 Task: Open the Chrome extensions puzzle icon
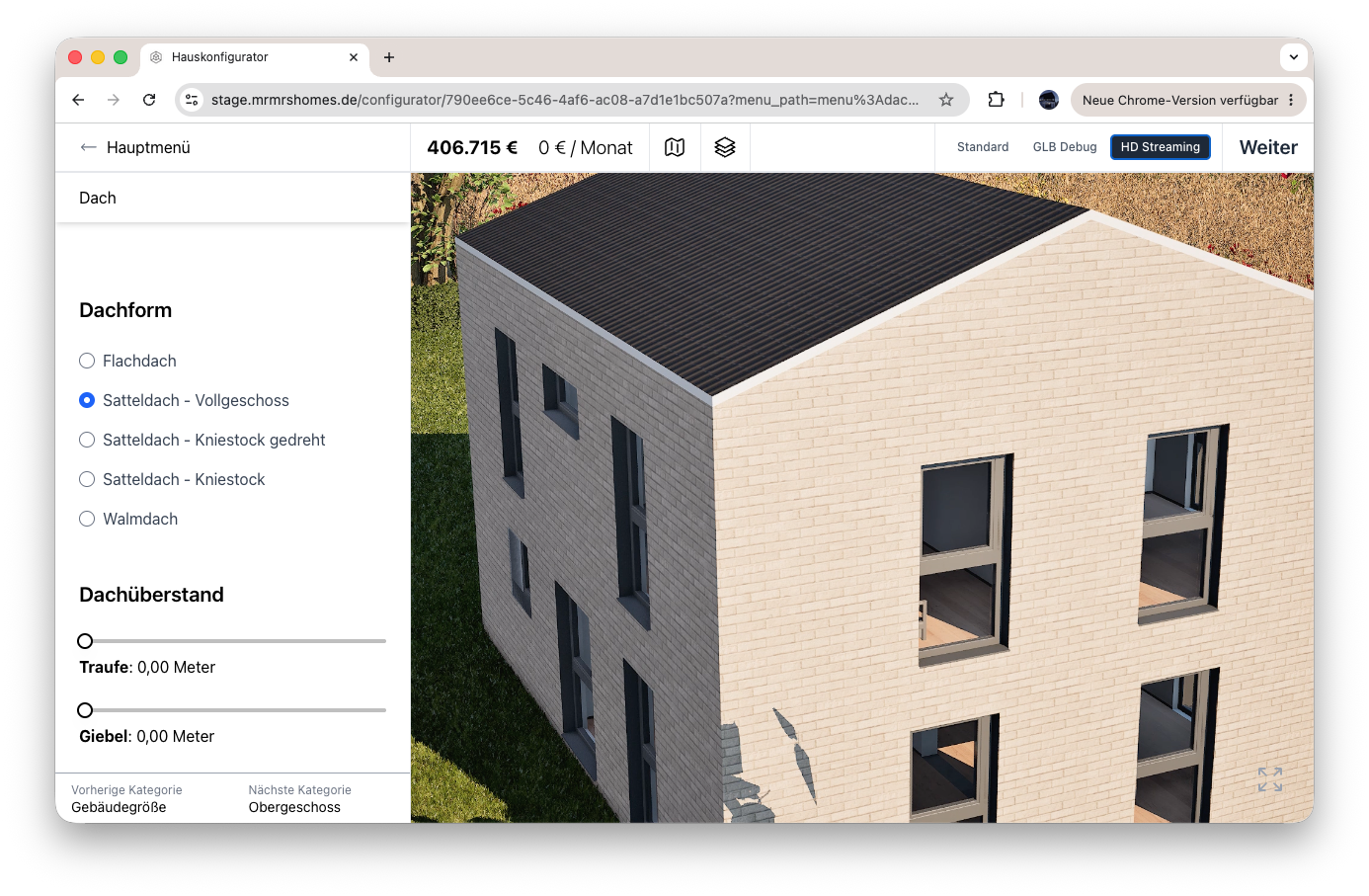996,100
